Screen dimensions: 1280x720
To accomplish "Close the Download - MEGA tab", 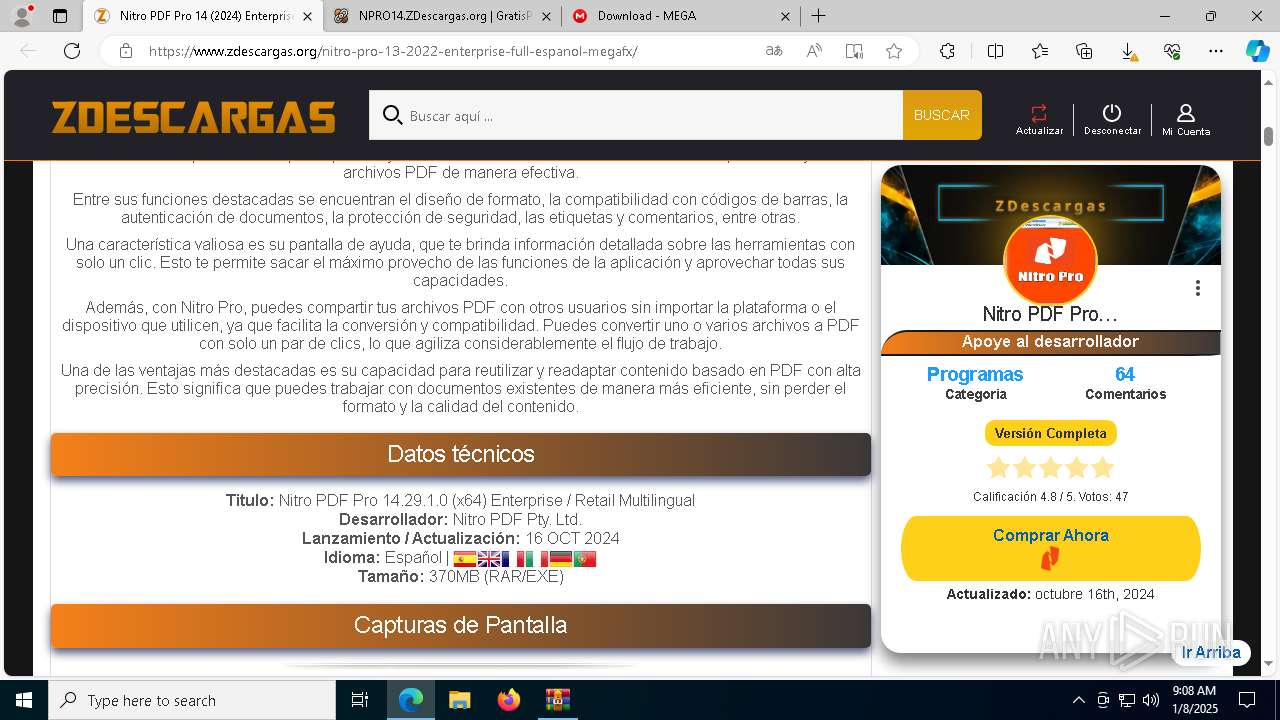I will pyautogui.click(x=785, y=16).
